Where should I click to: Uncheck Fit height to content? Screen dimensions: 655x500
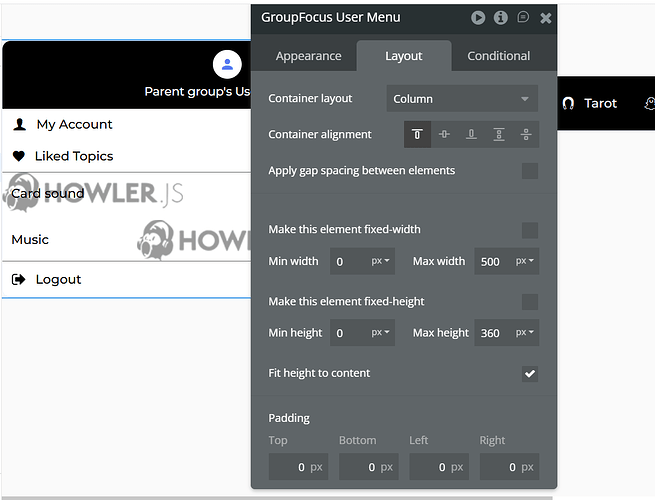530,374
